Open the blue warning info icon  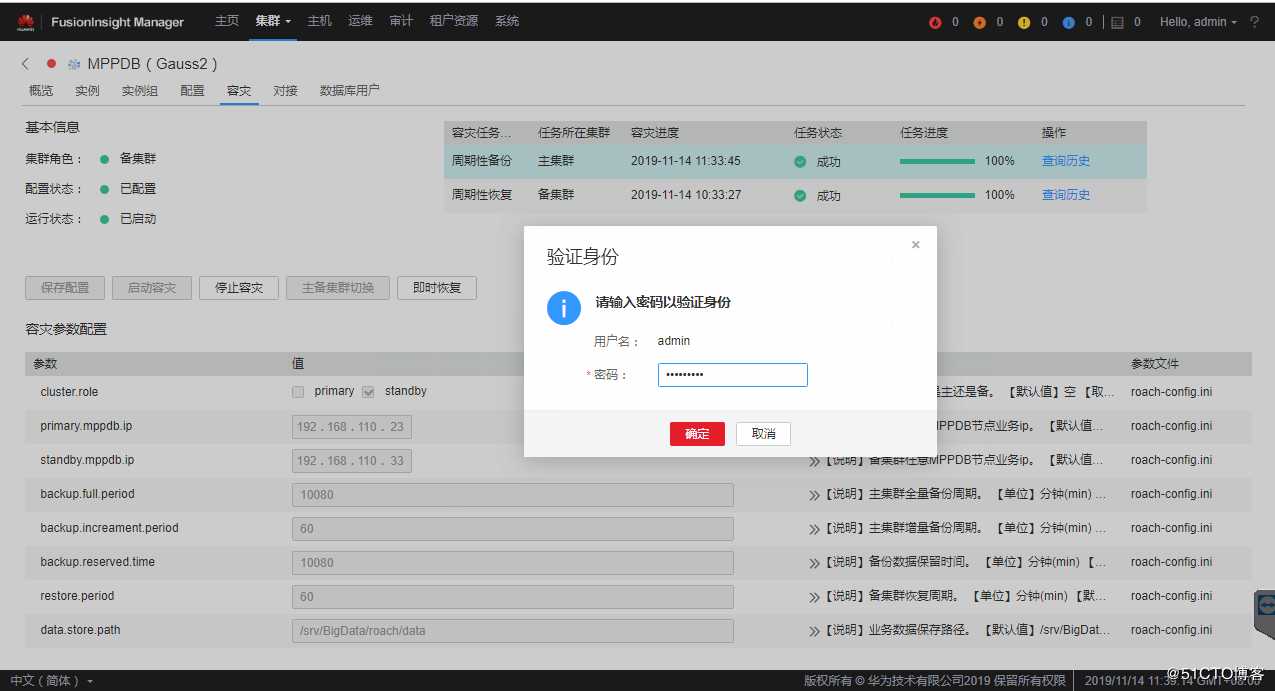pyautogui.click(x=1070, y=21)
